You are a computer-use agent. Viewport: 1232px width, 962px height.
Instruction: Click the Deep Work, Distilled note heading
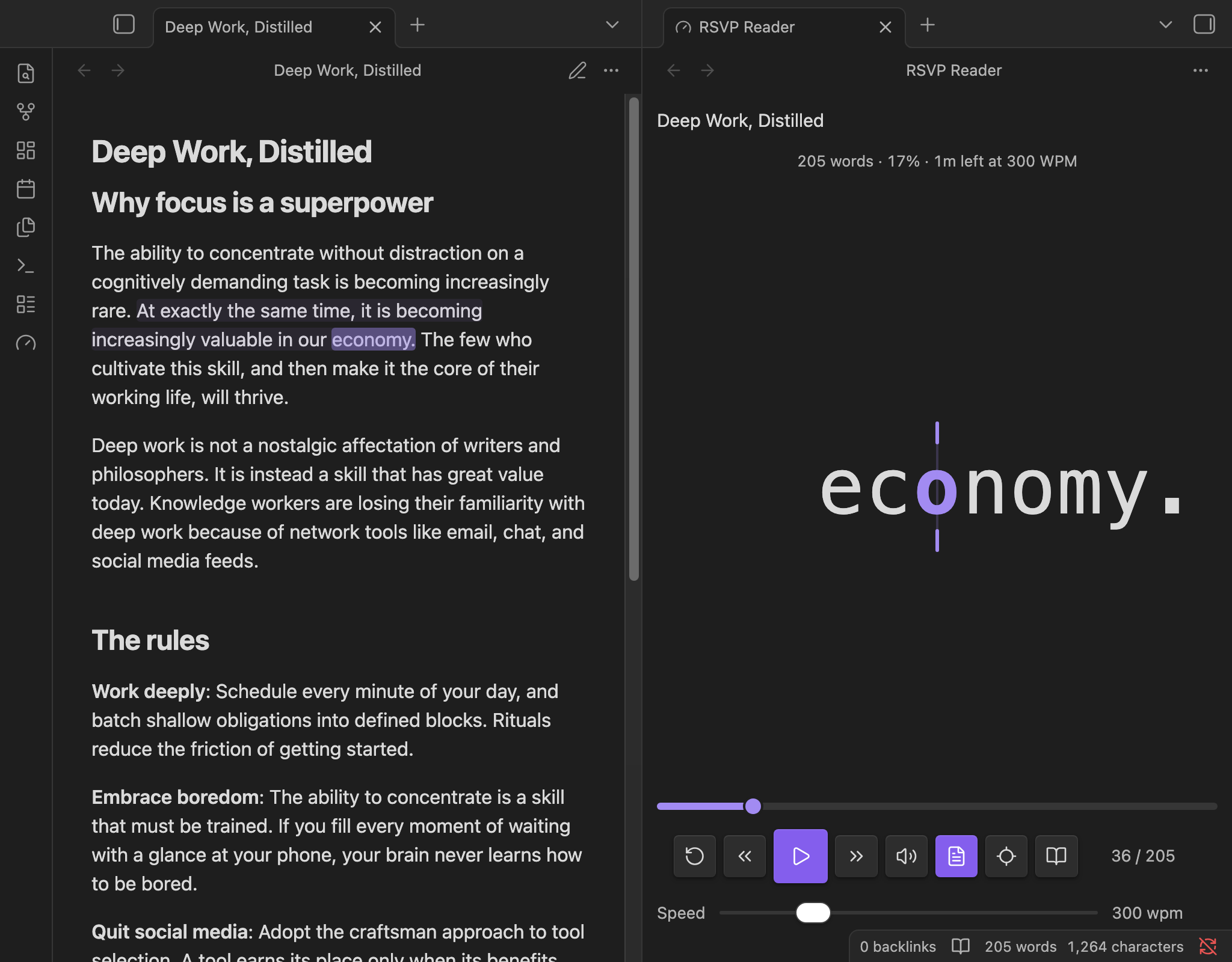[x=232, y=152]
